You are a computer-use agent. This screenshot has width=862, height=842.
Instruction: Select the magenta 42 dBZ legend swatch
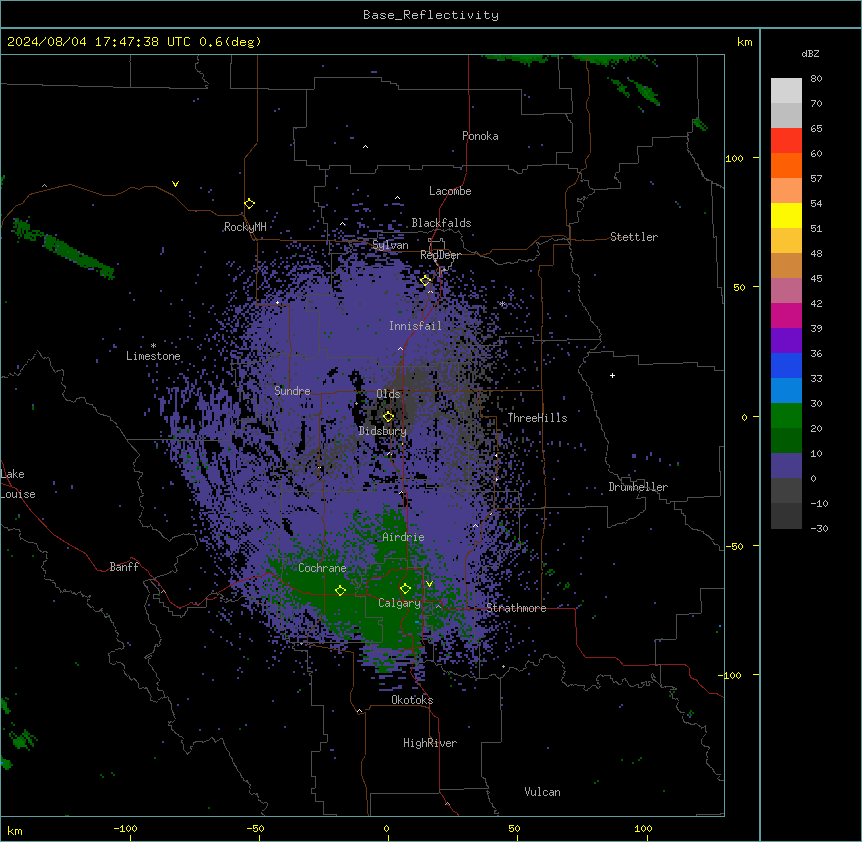click(x=786, y=315)
